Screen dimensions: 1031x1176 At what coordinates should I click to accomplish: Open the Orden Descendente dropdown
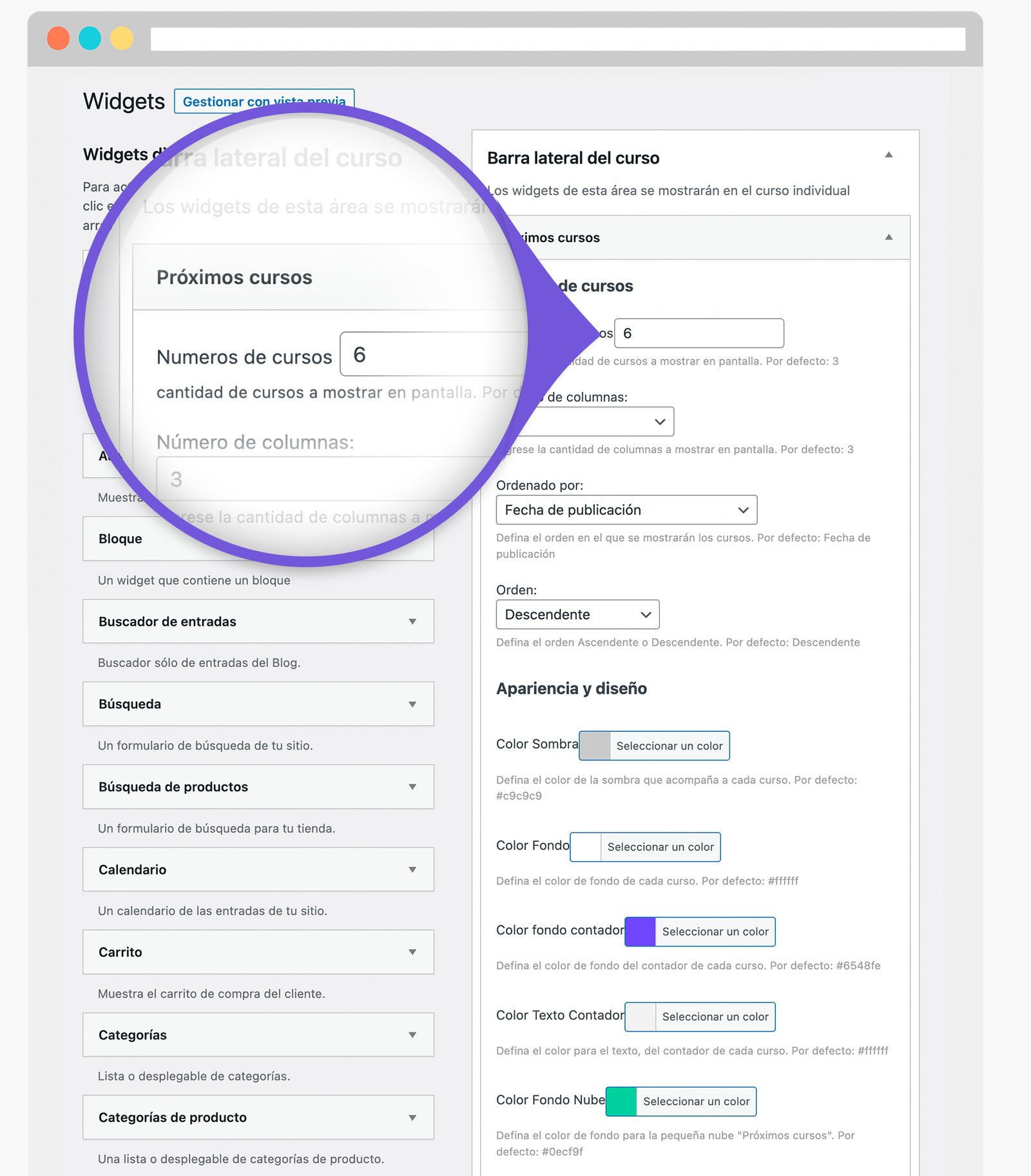tap(577, 615)
